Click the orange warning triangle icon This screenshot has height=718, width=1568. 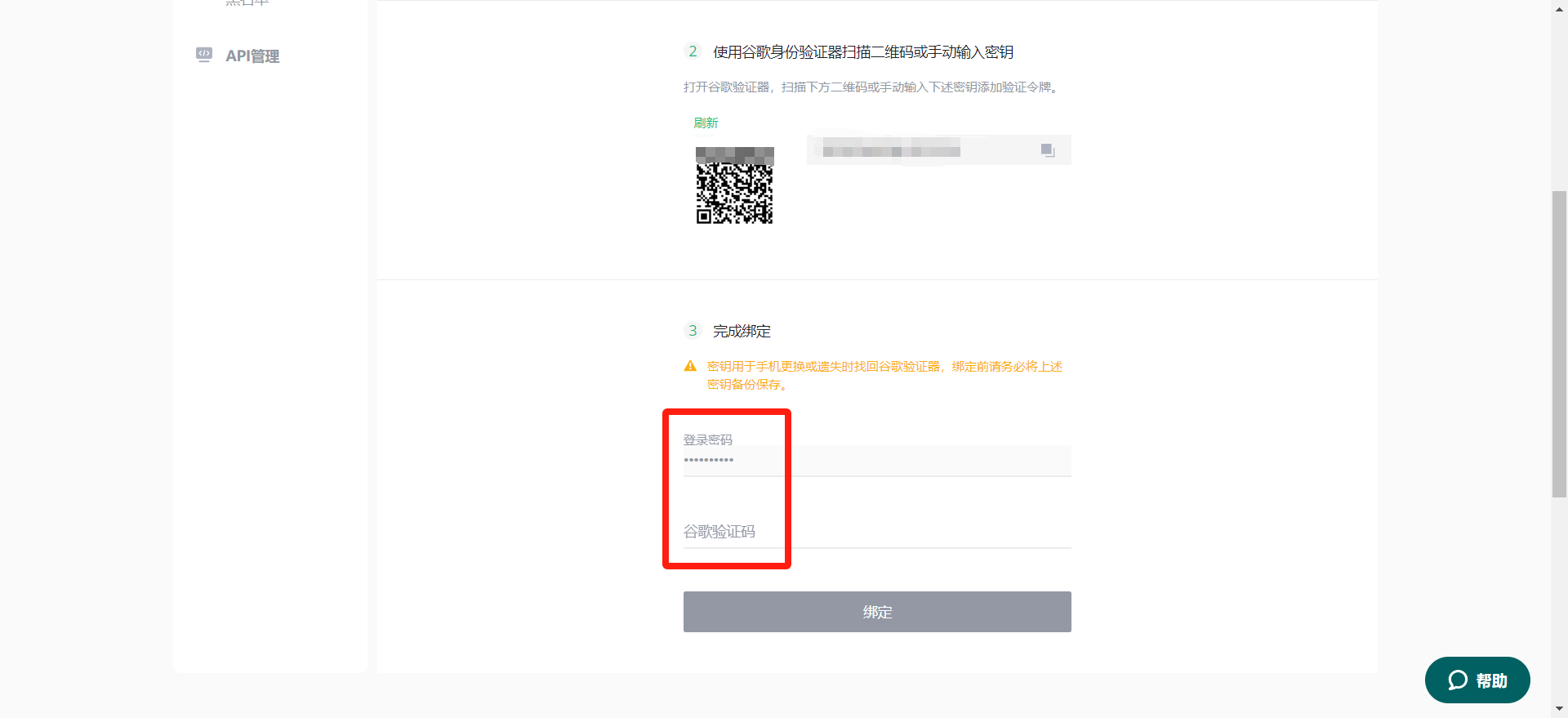[690, 366]
